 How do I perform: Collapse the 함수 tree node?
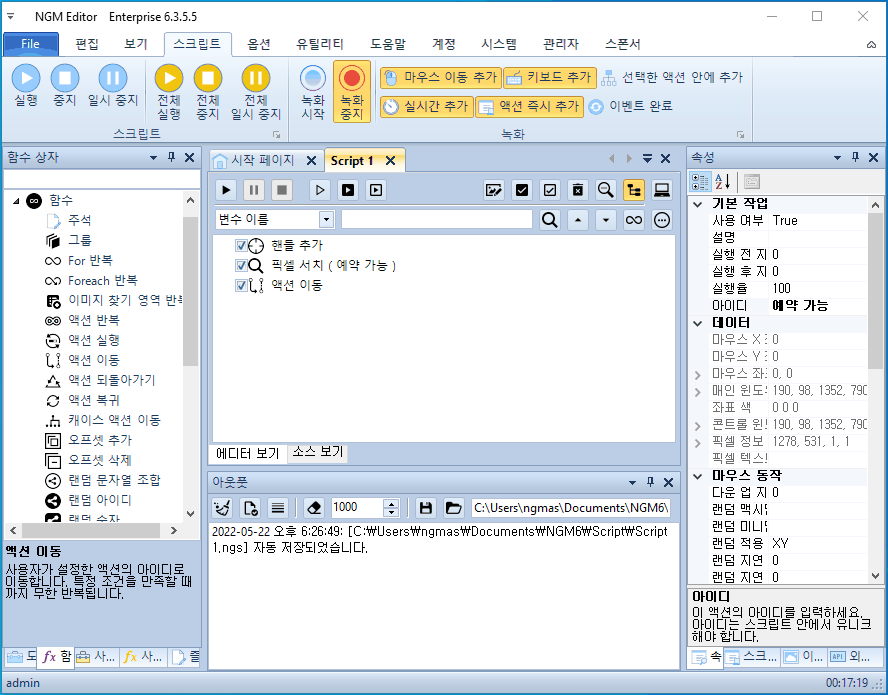16,201
